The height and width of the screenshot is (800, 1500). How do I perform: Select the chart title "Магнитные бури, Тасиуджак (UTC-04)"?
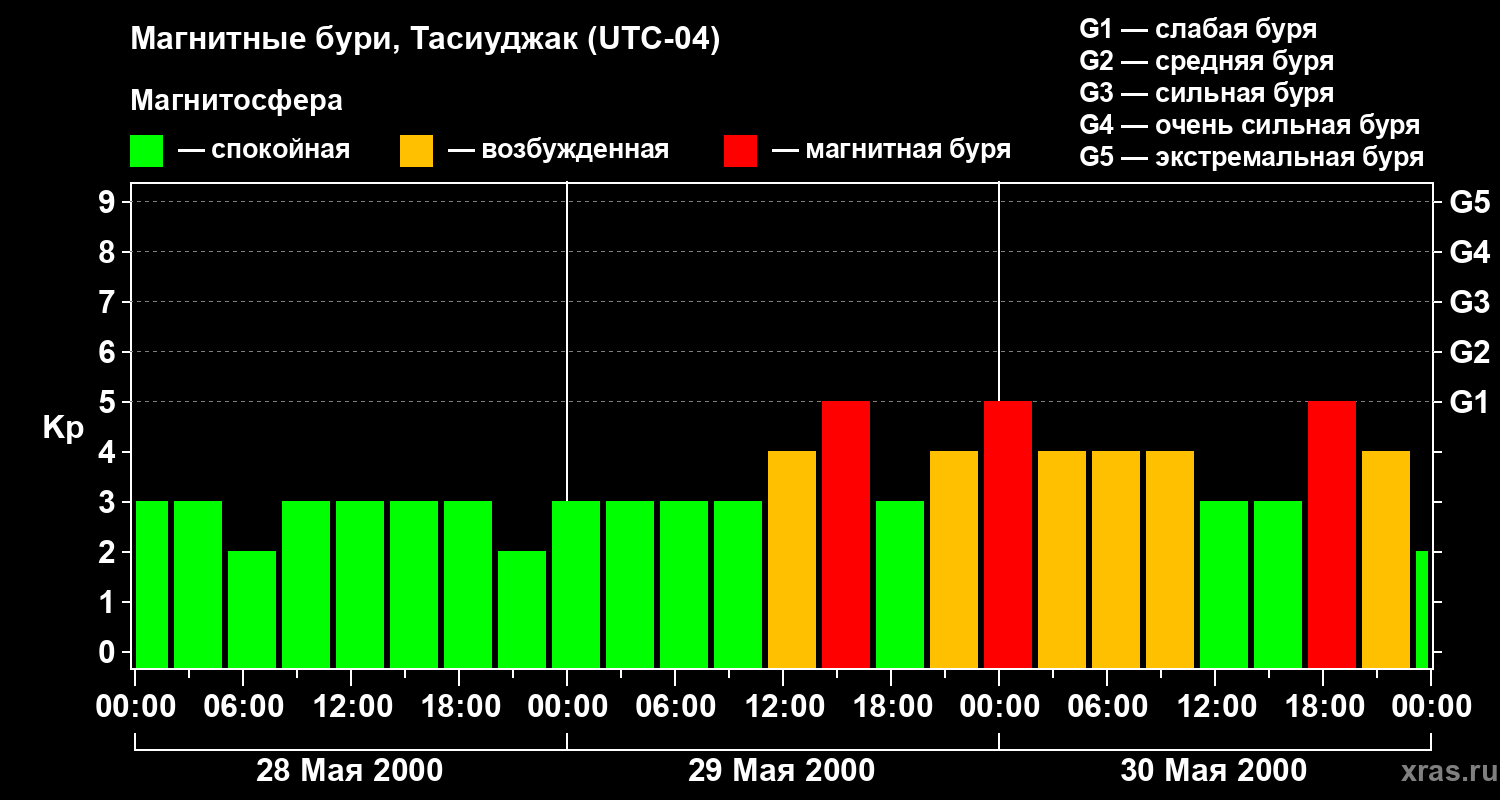pyautogui.click(x=425, y=41)
